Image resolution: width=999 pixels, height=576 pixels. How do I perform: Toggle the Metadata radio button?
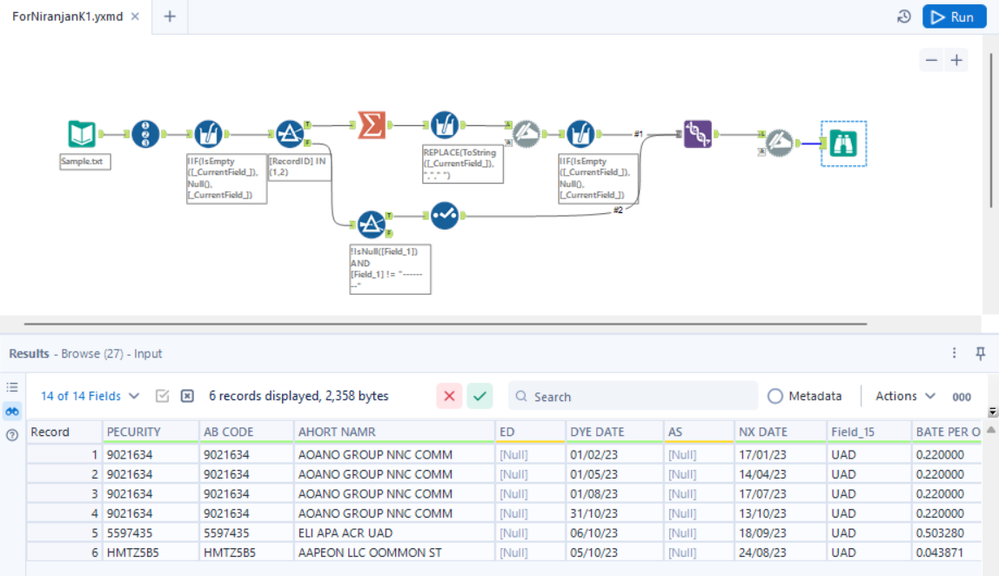[x=775, y=396]
